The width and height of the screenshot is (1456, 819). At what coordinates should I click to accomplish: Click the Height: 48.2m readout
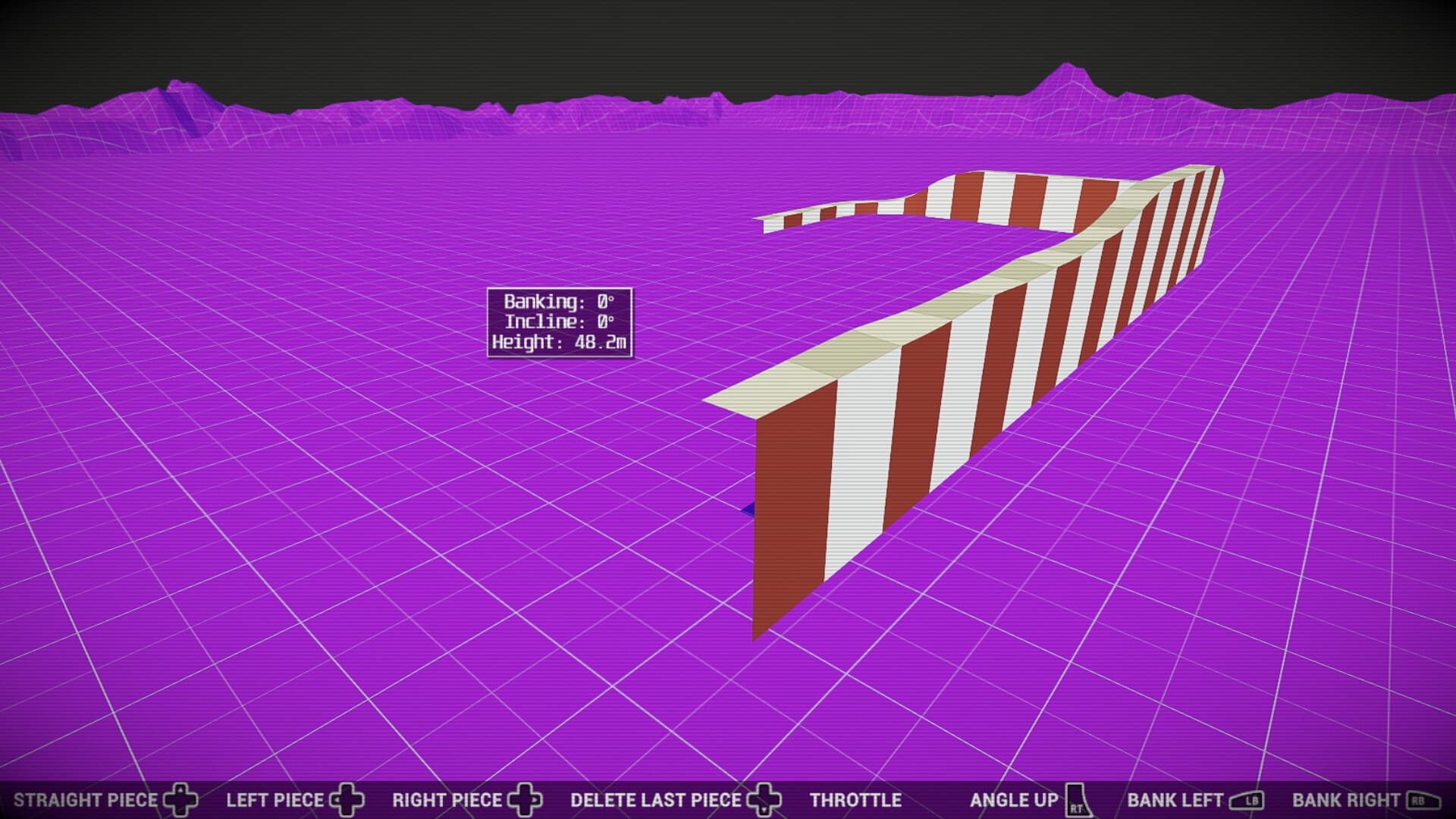click(559, 342)
